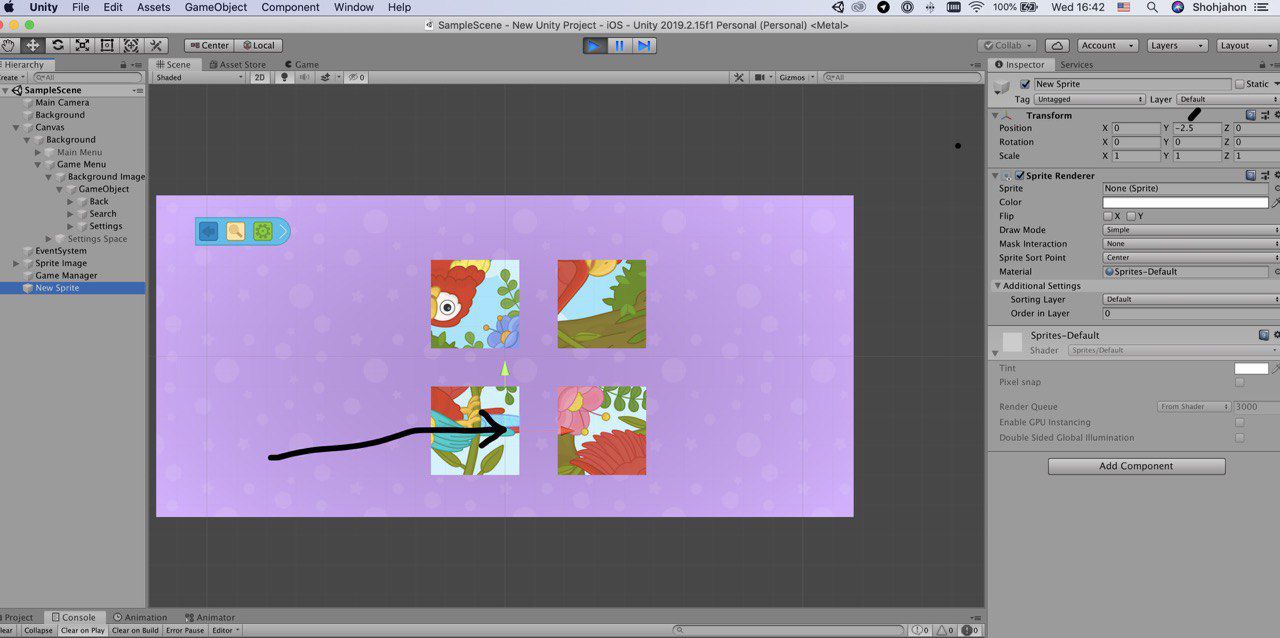Open the Tag dropdown

tap(1089, 99)
